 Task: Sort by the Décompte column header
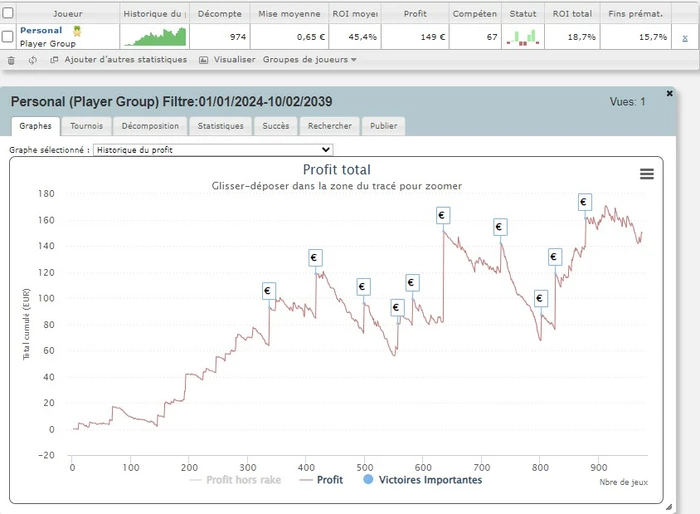(220, 14)
